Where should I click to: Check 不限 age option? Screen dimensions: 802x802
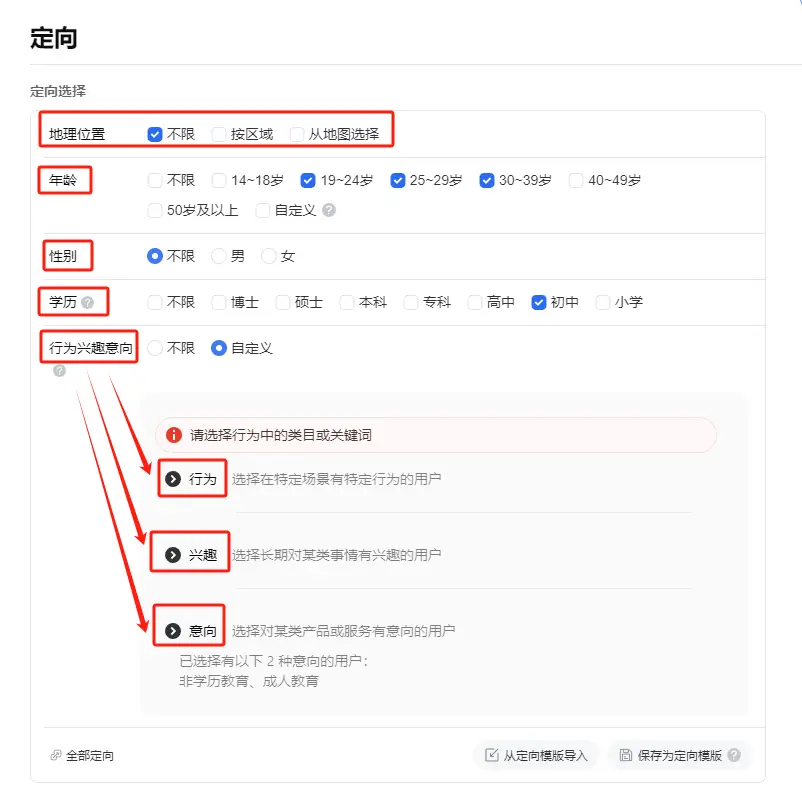(x=155, y=180)
